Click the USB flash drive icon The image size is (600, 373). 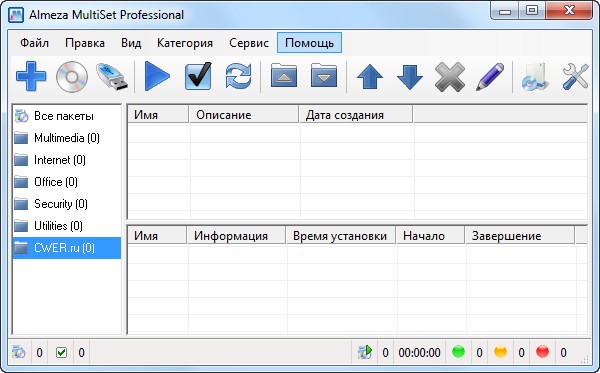coord(111,77)
